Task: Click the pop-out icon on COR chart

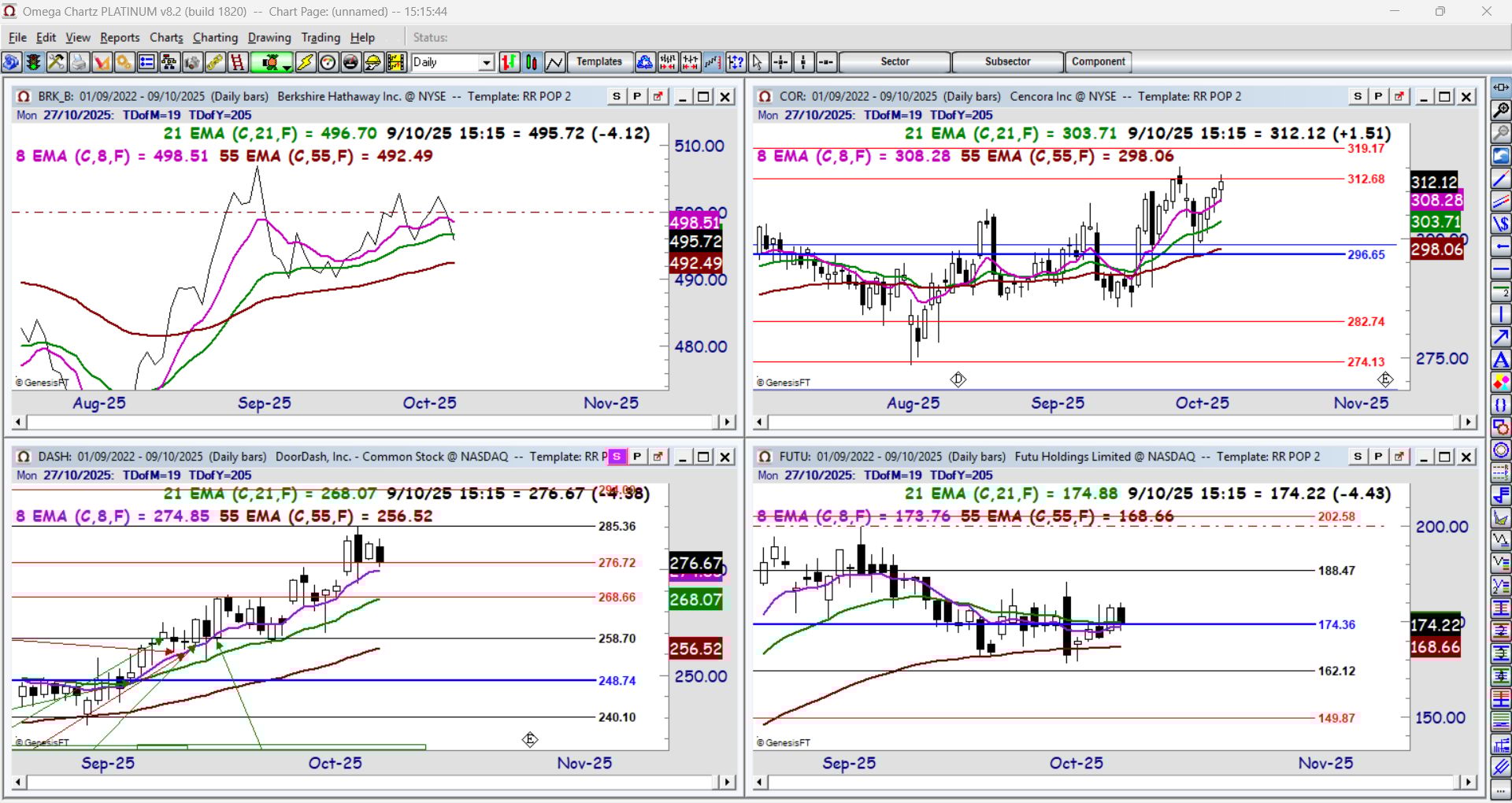Action: [1399, 97]
